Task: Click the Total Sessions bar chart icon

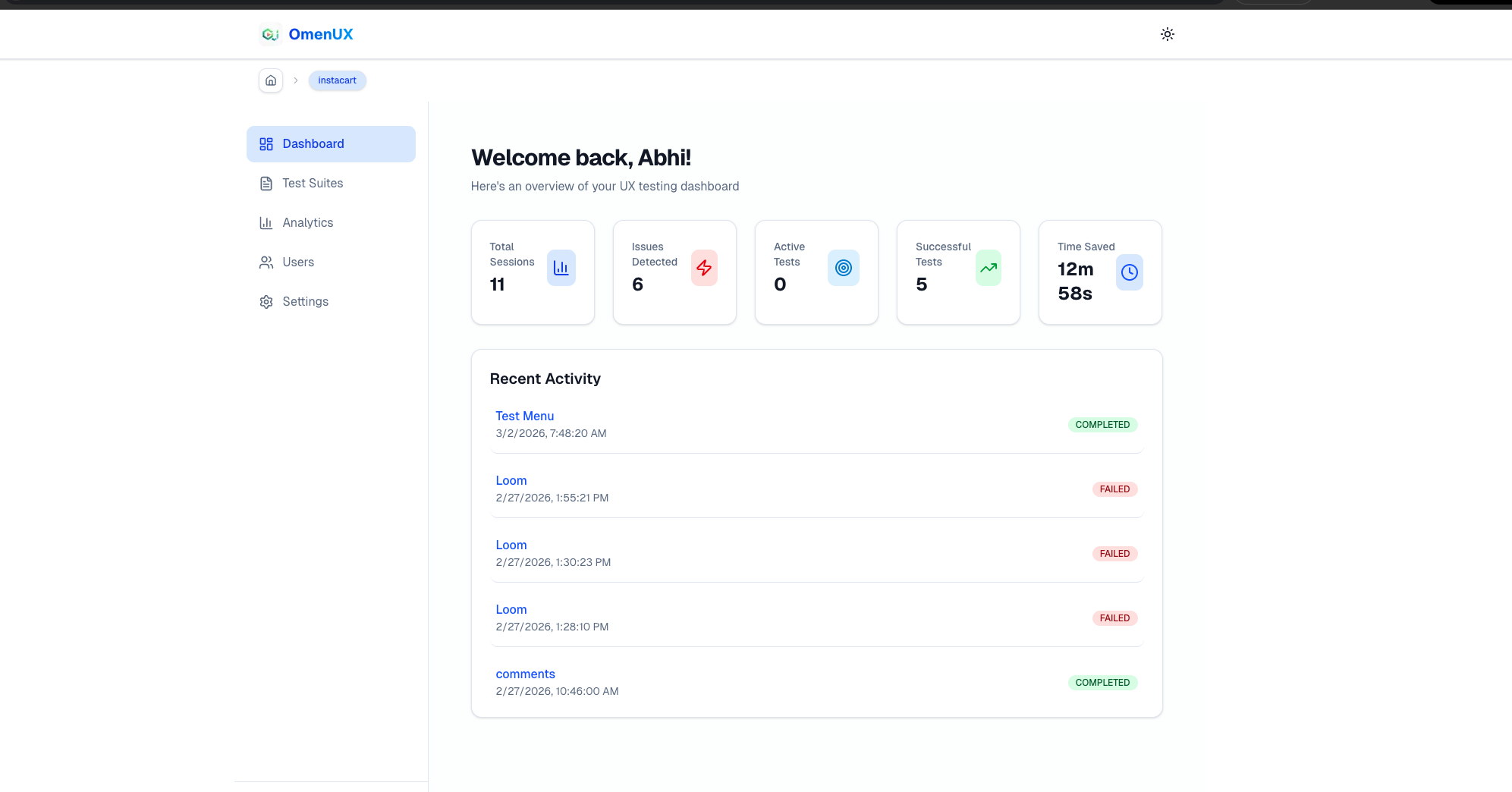Action: point(561,268)
